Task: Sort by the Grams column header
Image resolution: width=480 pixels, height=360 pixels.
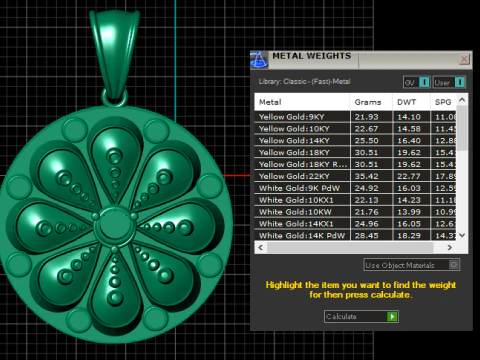Action: [x=371, y=102]
